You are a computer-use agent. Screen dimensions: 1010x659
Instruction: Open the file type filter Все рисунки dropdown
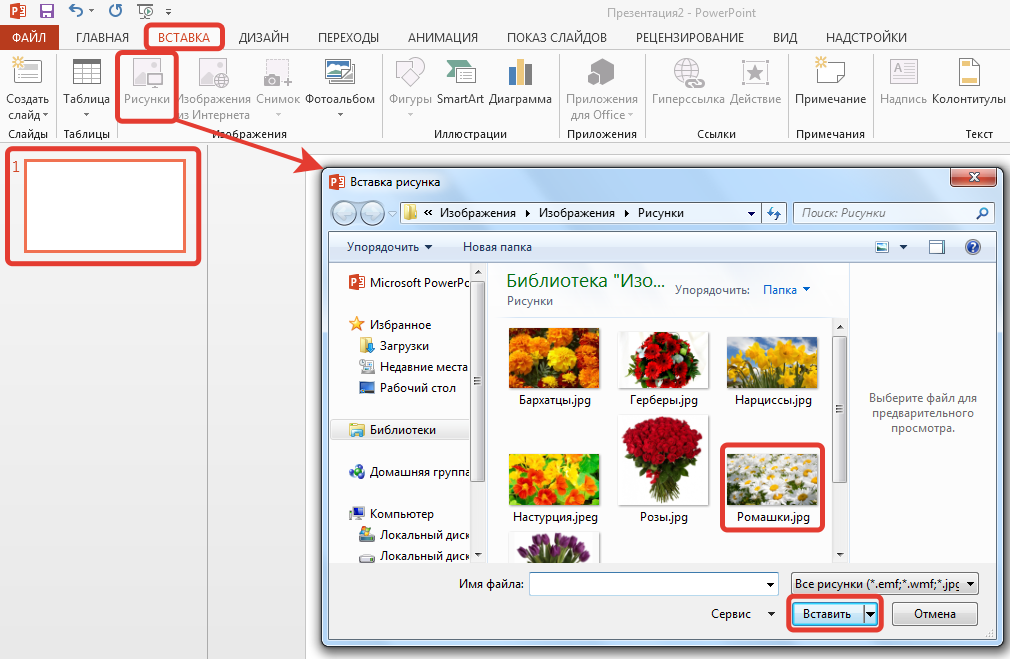(x=884, y=584)
